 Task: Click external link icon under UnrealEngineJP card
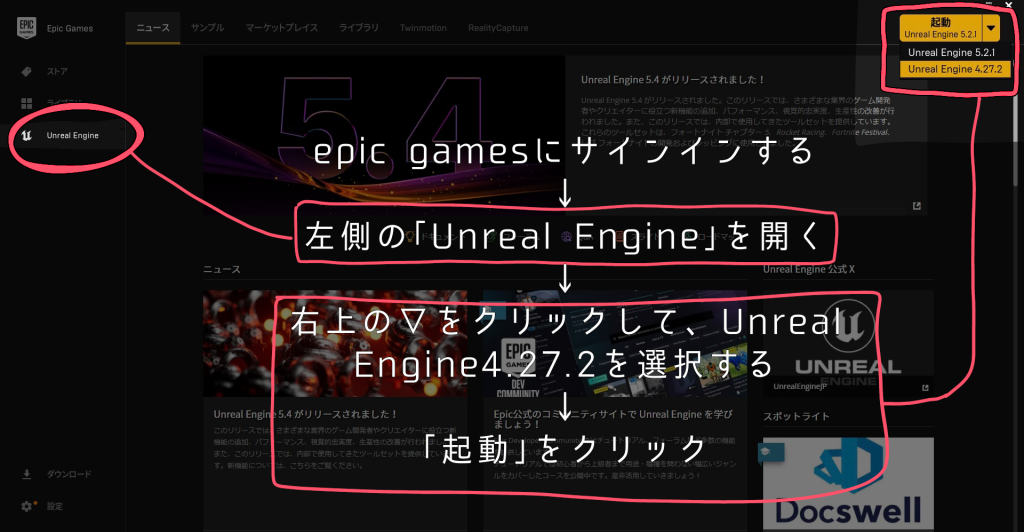pyautogui.click(x=925, y=388)
